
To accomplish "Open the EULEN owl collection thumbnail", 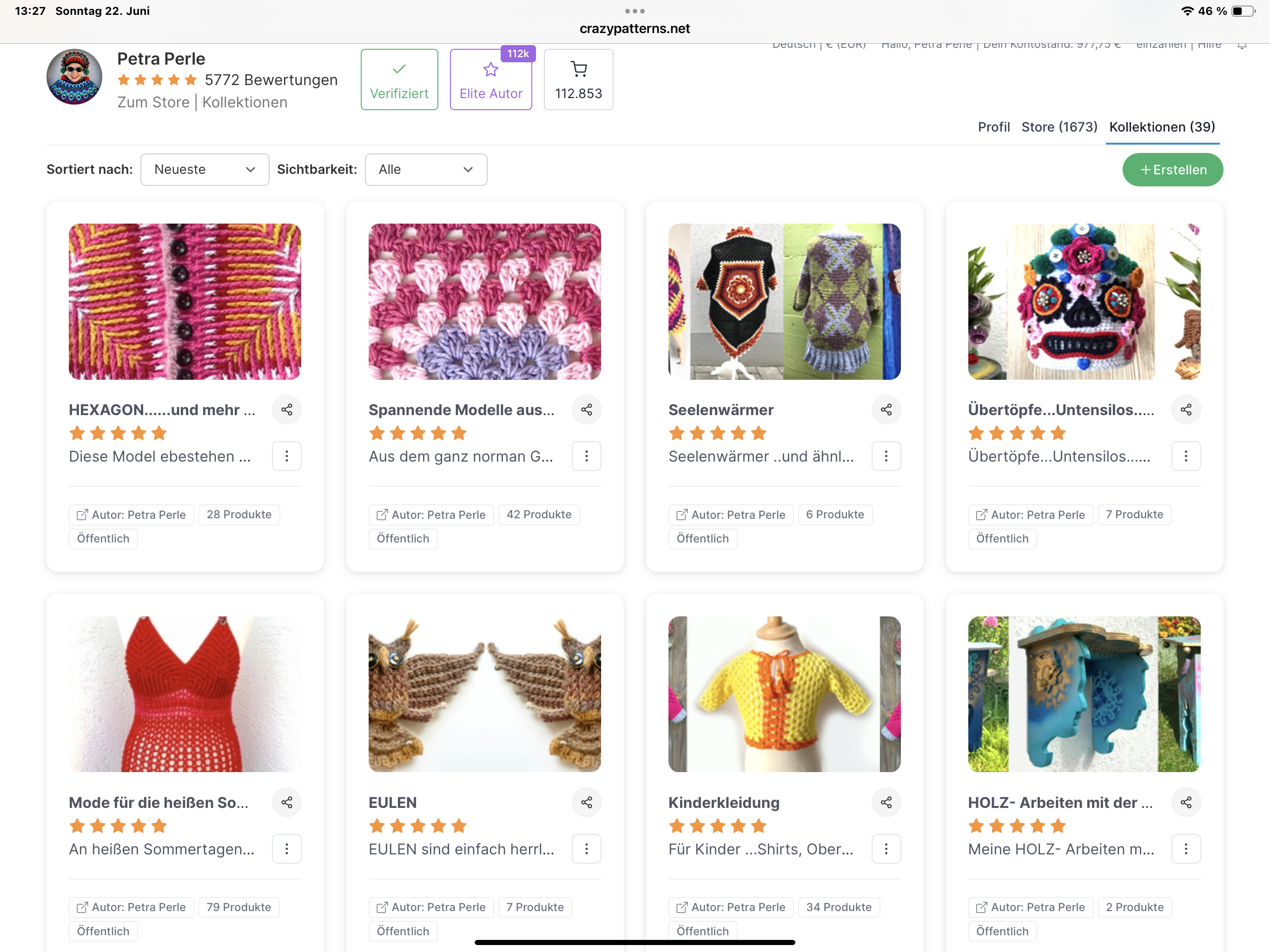I will tap(484, 694).
